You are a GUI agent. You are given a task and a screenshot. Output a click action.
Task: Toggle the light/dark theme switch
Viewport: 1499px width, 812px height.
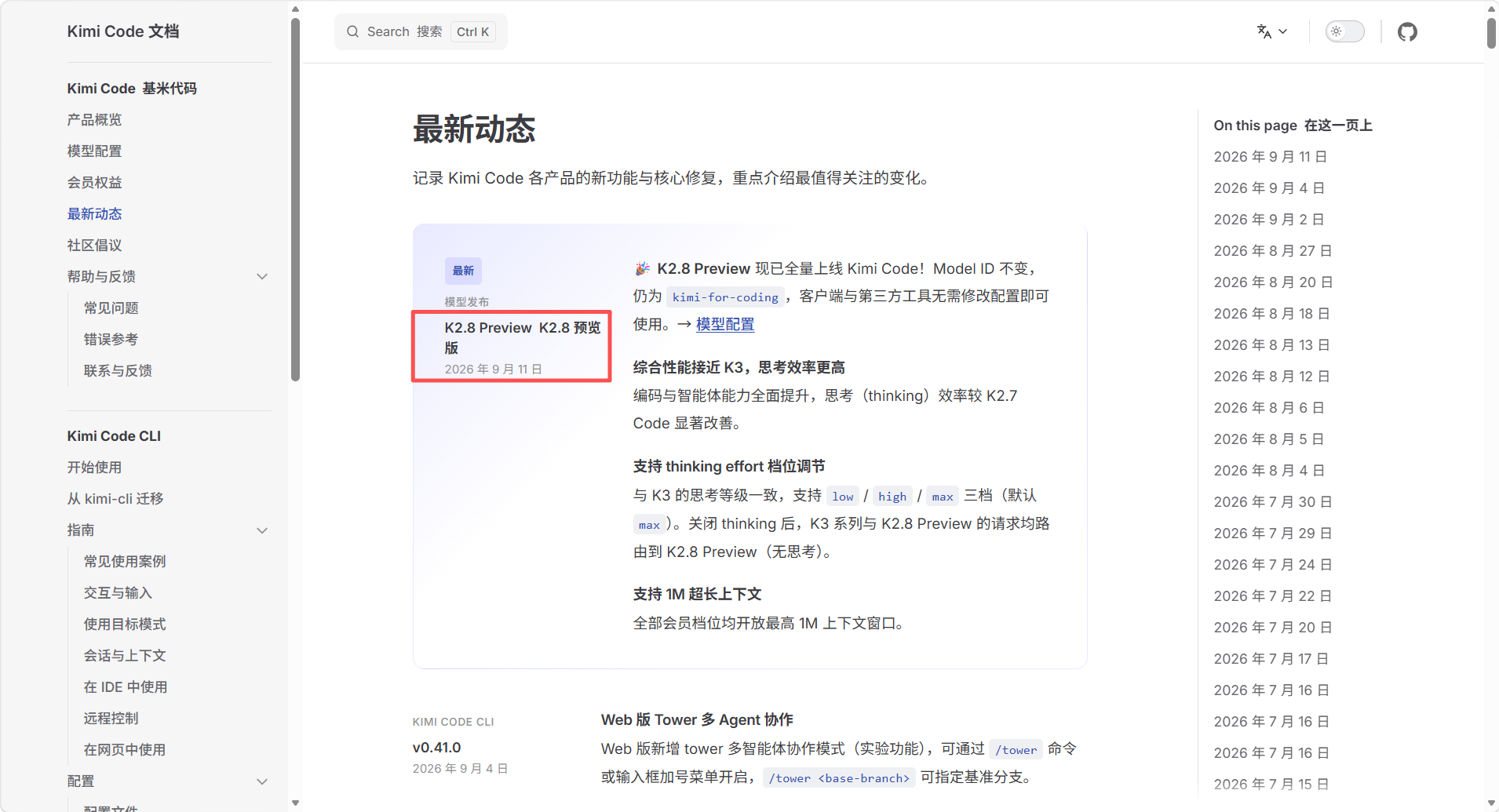(1344, 31)
